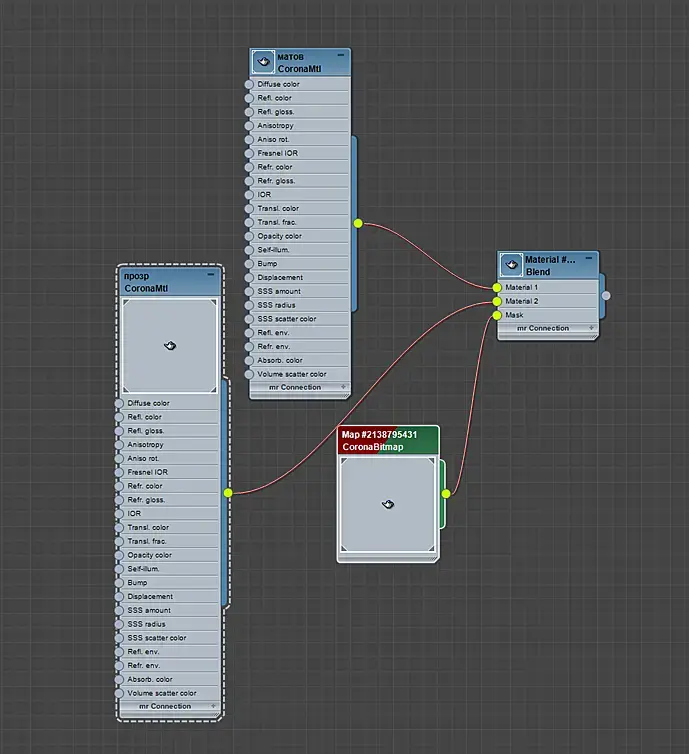Viewport: 689px width, 754px height.
Task: Click the CoronaBitmap node output socket
Action: point(446,493)
